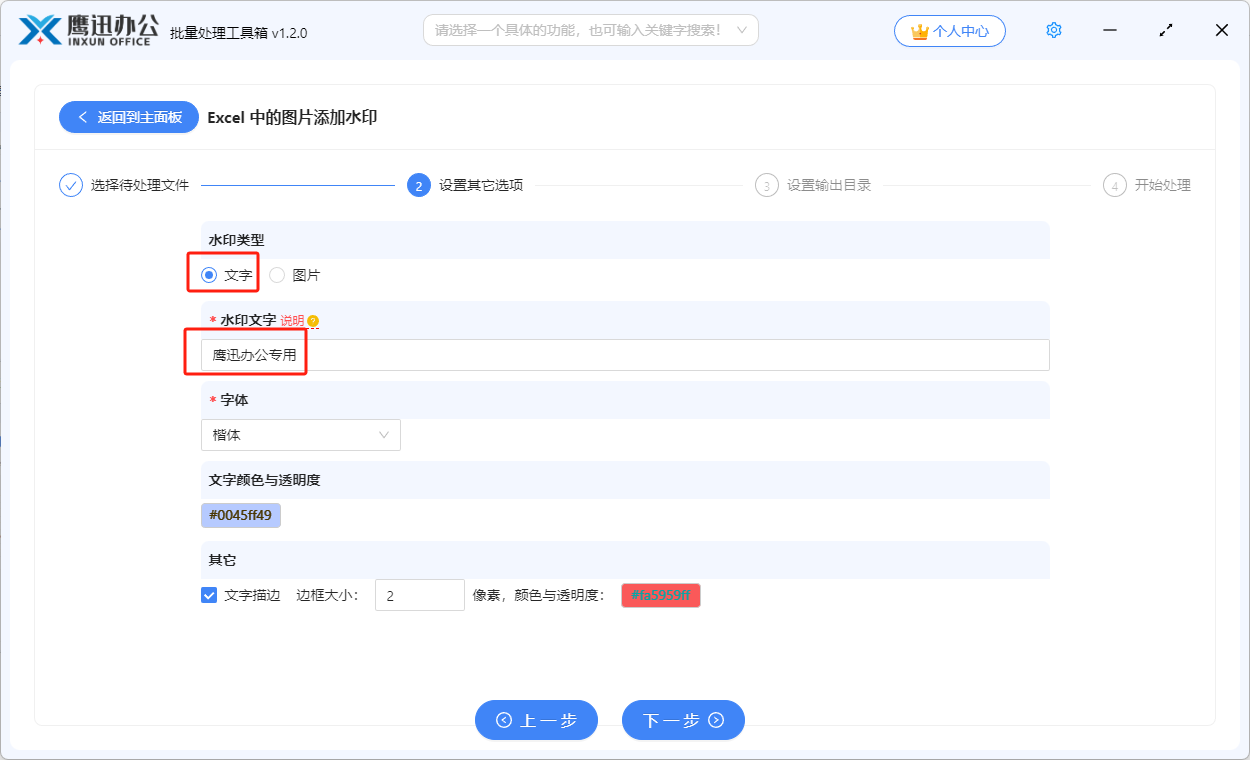
Task: Open stroke color swatch #fa5959ff
Action: pos(661,595)
